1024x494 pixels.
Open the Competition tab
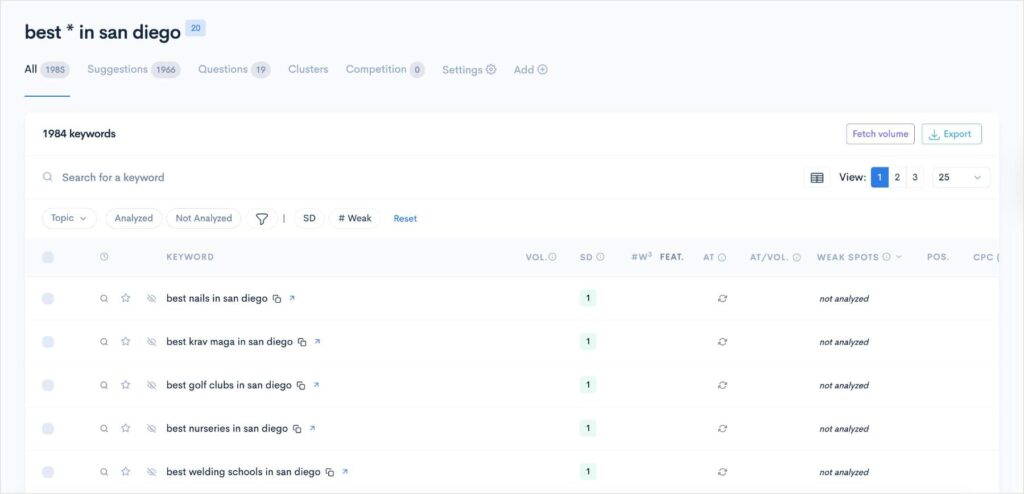[x=385, y=69]
